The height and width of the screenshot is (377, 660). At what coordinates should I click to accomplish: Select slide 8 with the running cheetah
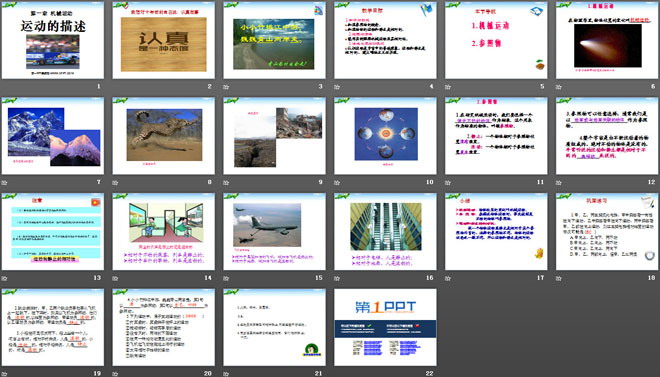tap(163, 136)
